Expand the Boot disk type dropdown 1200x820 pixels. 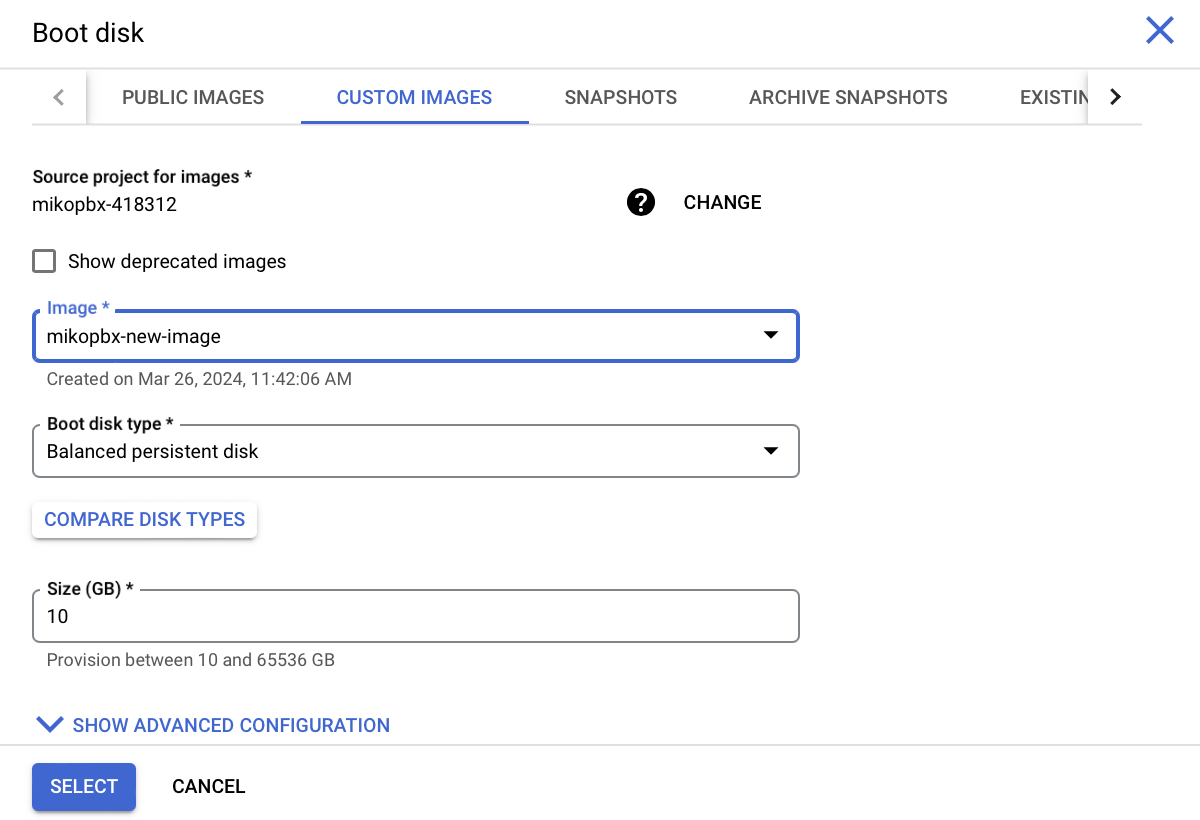[415, 452]
